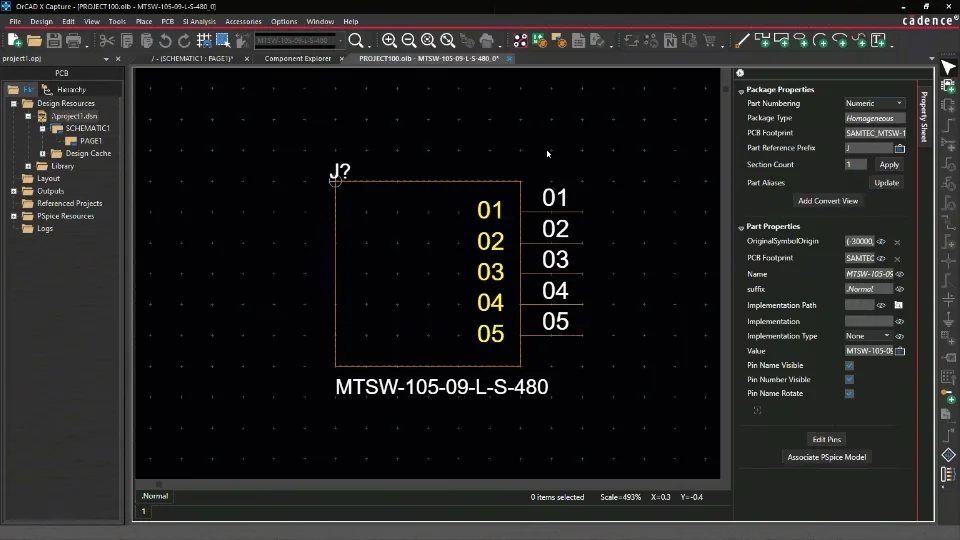Select the Place text tool
Image resolution: width=960 pixels, height=540 pixels.
[879, 41]
